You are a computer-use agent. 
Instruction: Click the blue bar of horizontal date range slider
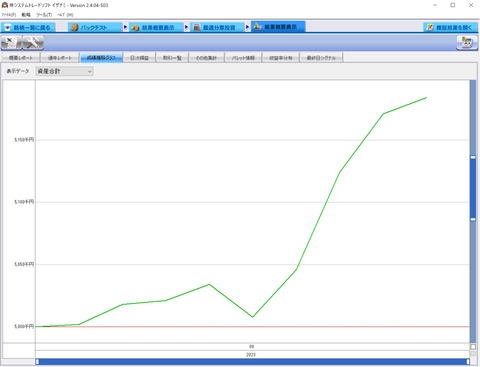coord(253,361)
